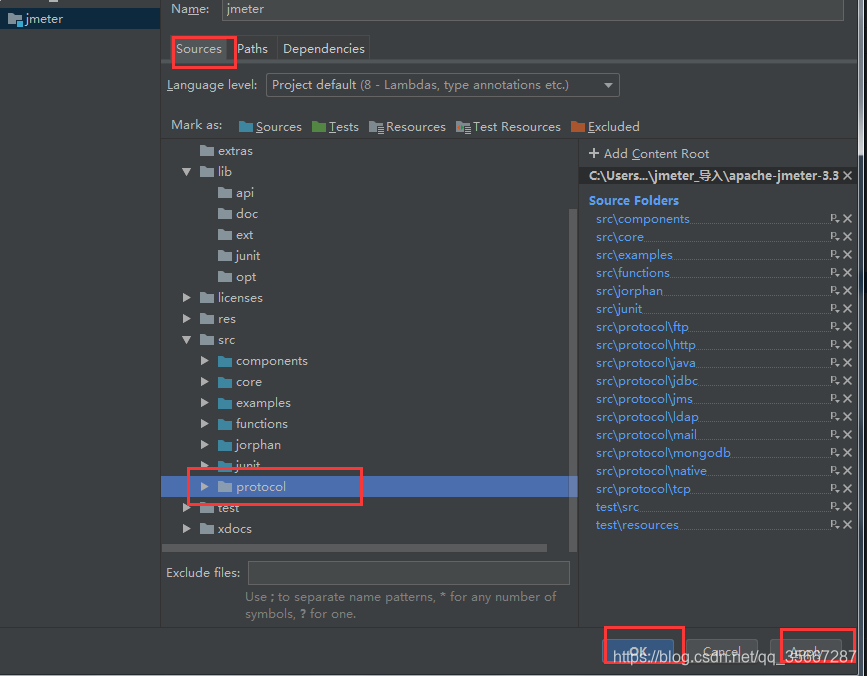This screenshot has width=867, height=676.
Task: Mark selected folder as Tests
Action: tap(335, 127)
